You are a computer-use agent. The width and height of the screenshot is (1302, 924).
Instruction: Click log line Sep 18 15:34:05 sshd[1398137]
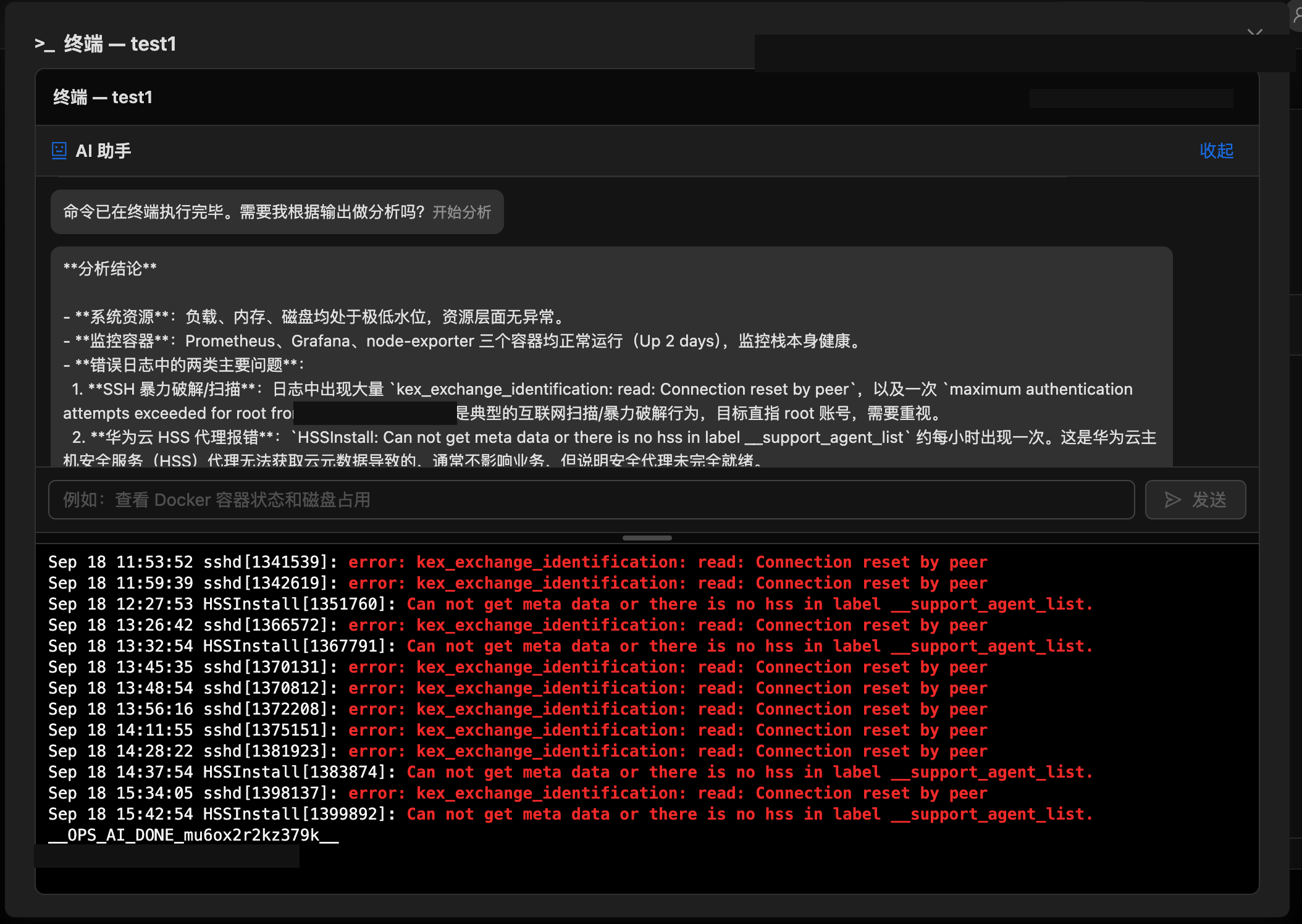click(x=518, y=793)
